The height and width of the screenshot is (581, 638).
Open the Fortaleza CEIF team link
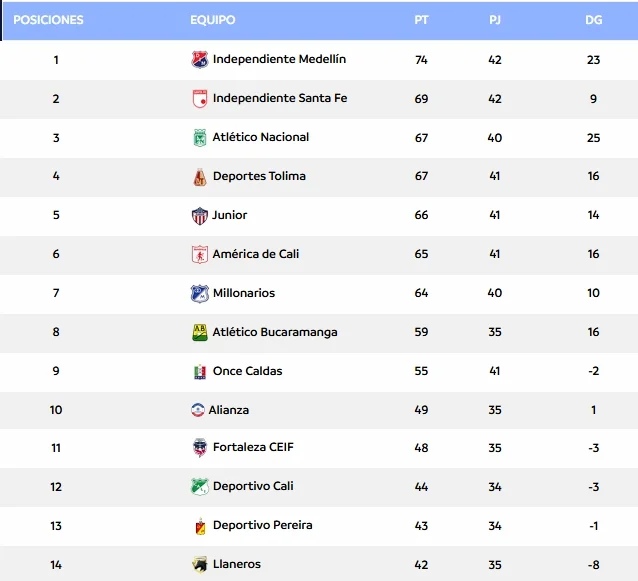[x=253, y=448]
